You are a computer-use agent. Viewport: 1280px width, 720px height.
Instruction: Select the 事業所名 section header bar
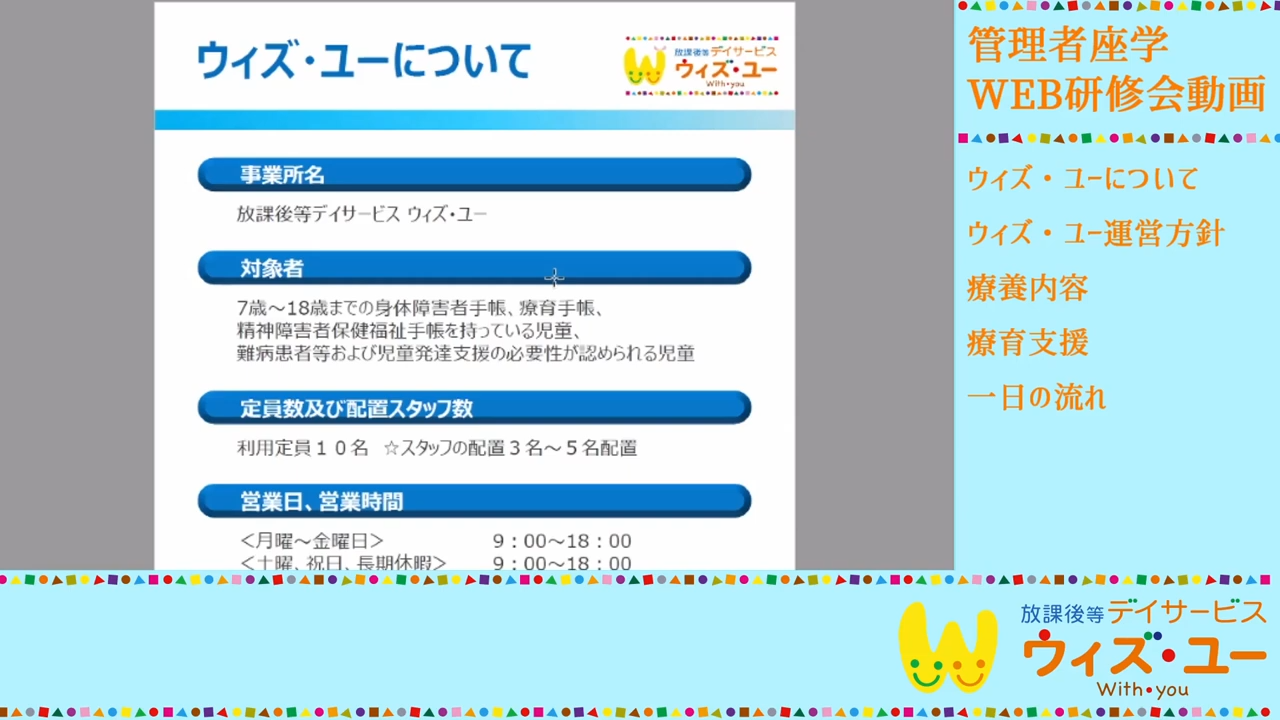pyautogui.click(x=474, y=174)
